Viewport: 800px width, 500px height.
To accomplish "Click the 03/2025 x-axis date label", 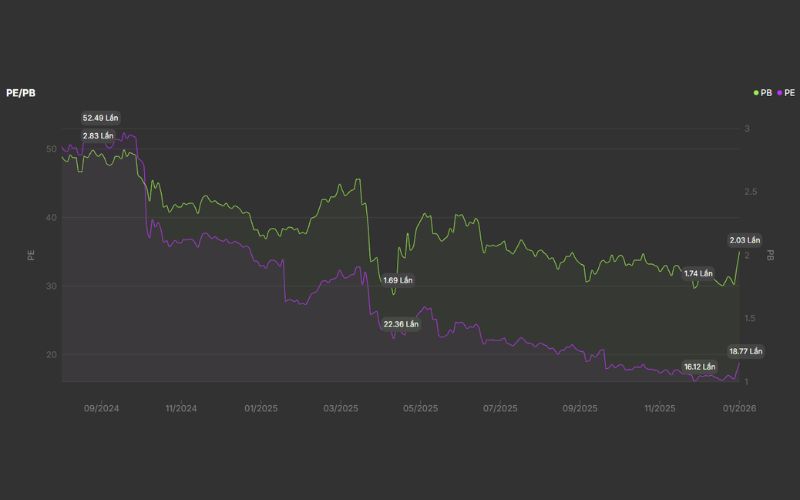I will point(340,408).
